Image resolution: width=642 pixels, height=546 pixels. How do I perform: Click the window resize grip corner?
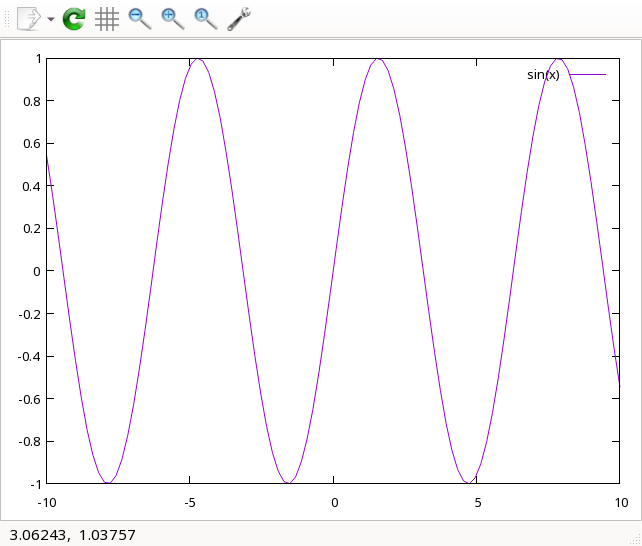coord(636,540)
